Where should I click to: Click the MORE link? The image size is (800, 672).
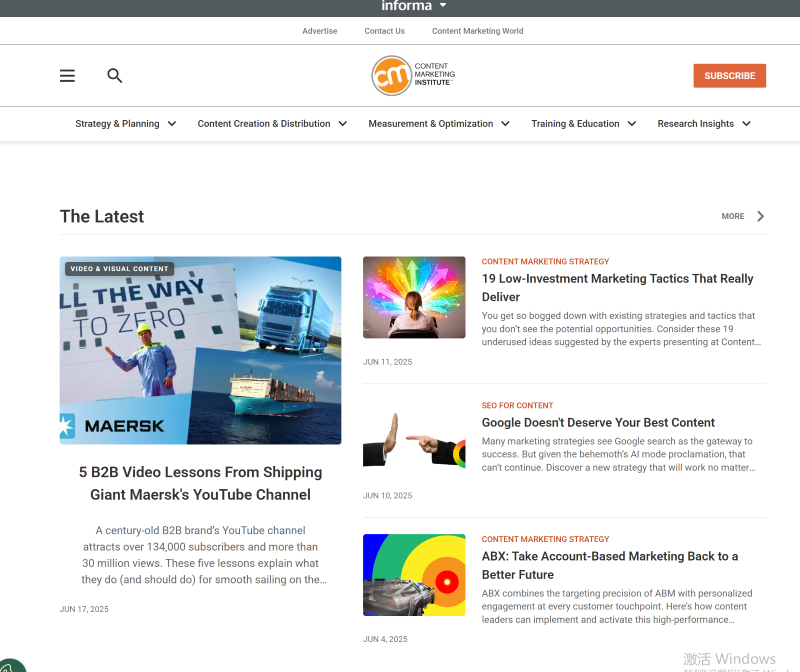tap(733, 216)
